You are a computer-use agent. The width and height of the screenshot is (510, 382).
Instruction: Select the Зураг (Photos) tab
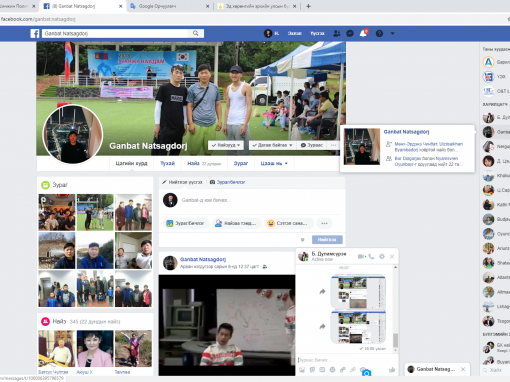click(x=241, y=163)
